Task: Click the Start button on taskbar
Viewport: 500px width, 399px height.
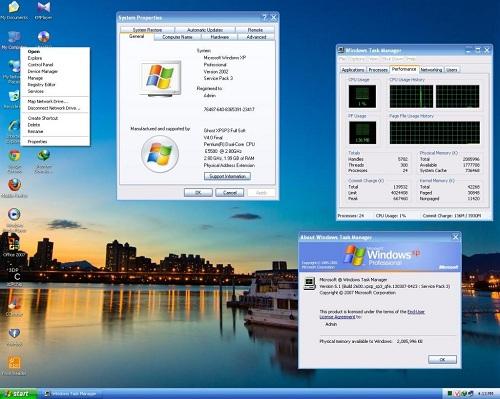Action: pyautogui.click(x=19, y=394)
